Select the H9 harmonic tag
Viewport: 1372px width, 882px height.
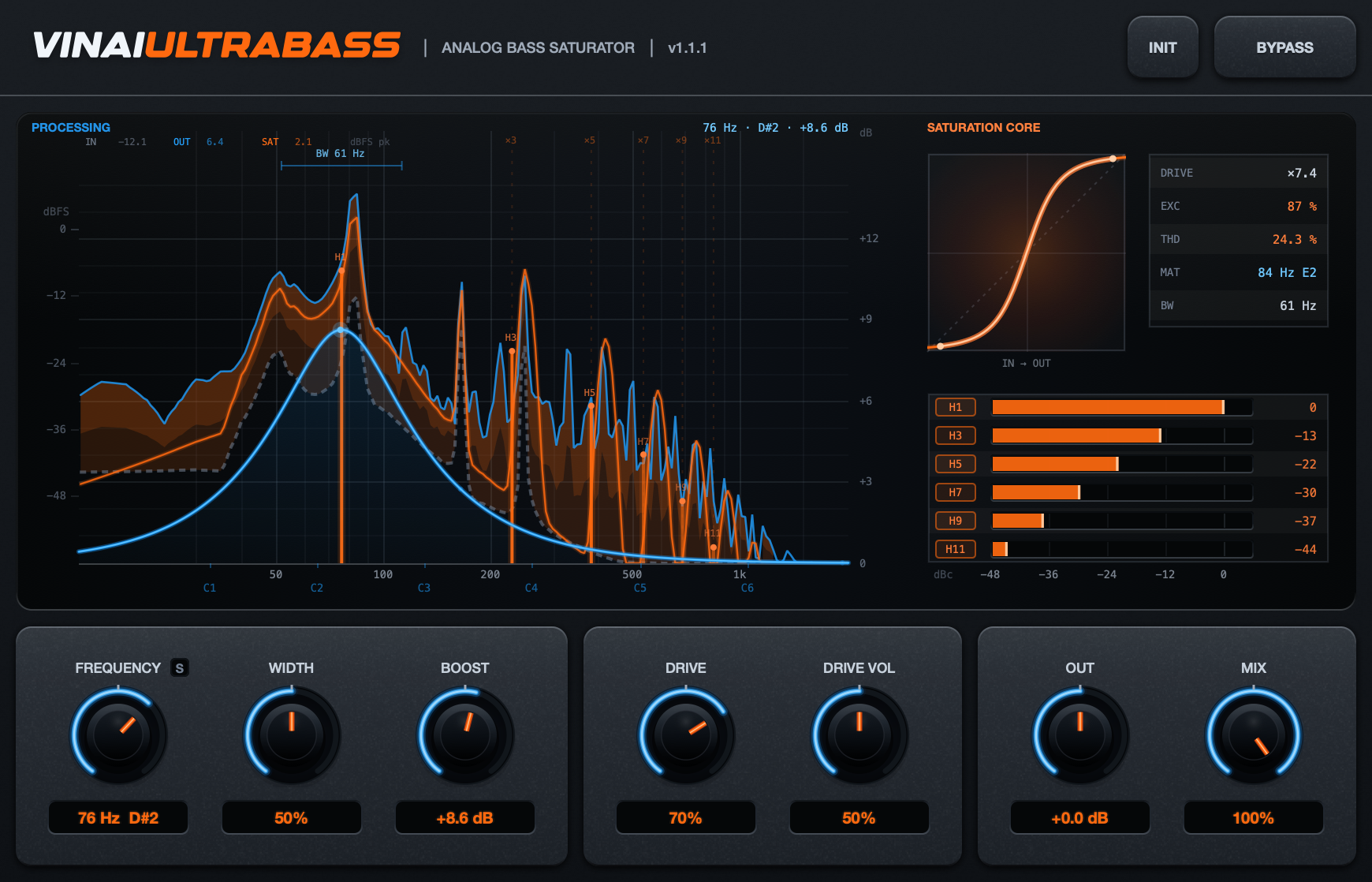point(956,521)
